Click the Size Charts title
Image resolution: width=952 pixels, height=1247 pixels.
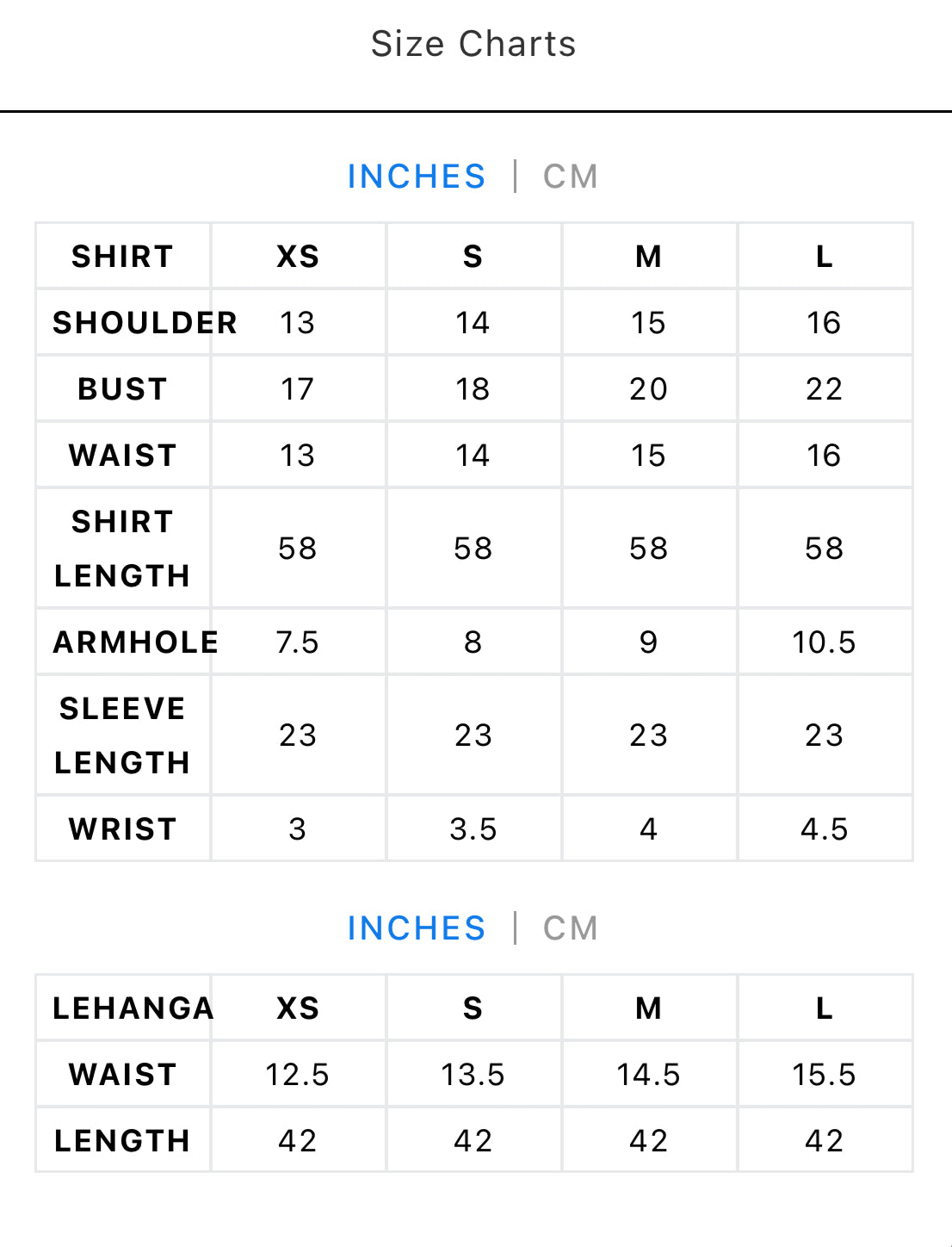tap(473, 44)
